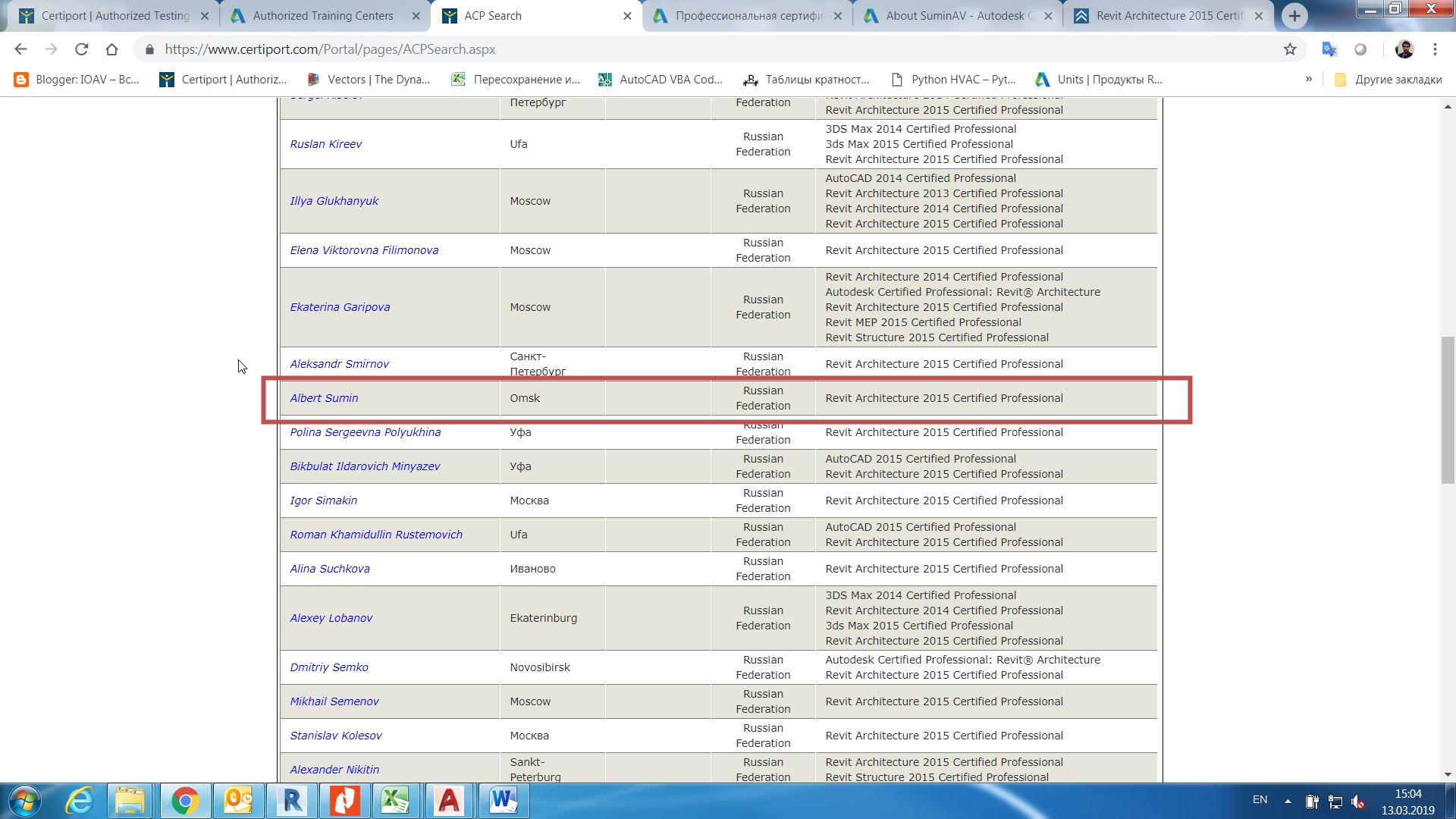Open Другие закладки bookmarks folder
1456x819 pixels.
[1389, 80]
